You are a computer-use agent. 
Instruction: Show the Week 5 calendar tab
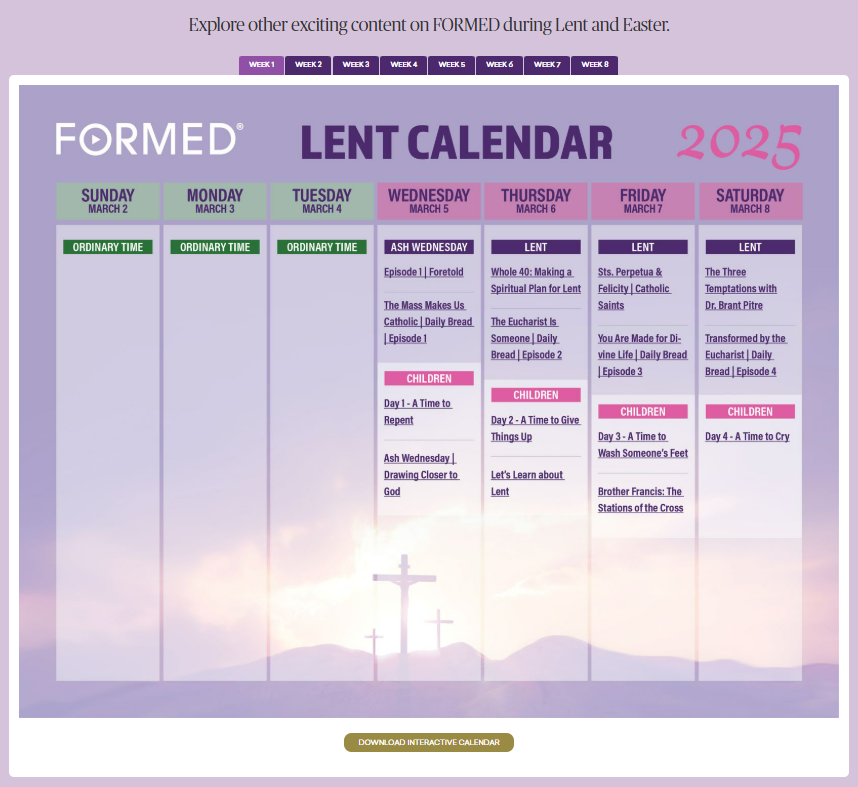point(451,65)
